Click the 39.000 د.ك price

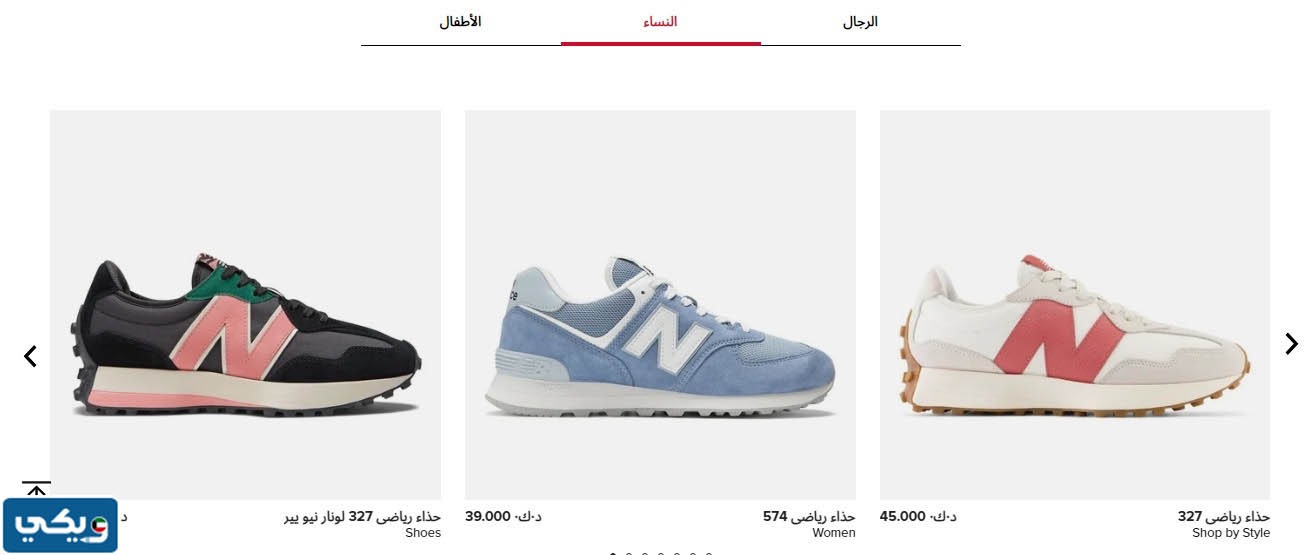coord(503,517)
